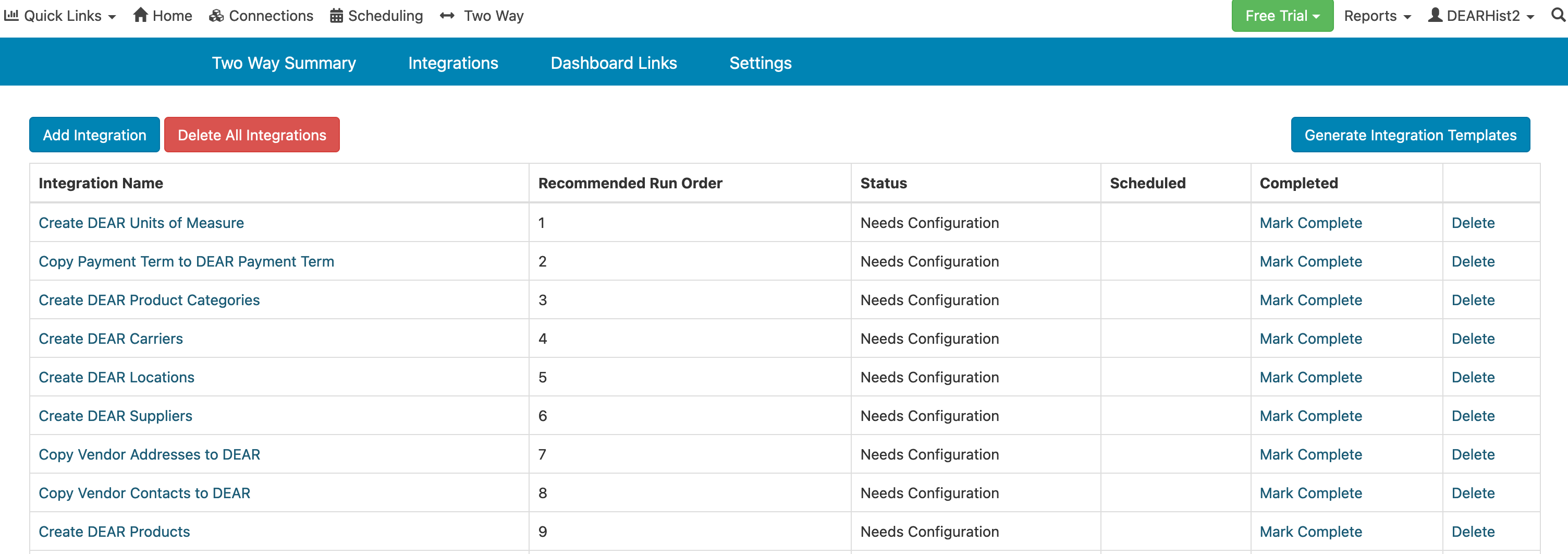Go to the Settings tab
Viewport: 1568px width, 554px height.
point(760,62)
